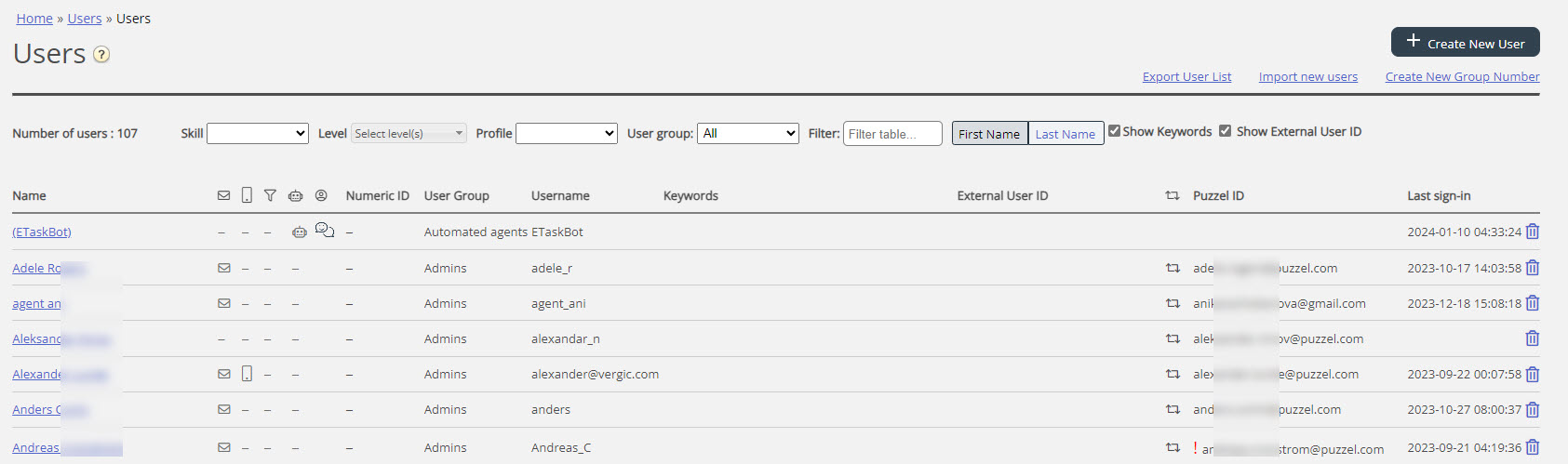Image resolution: width=1568 pixels, height=464 pixels.
Task: Click the chat bubbles icon in ETaskBot row
Action: point(324,231)
